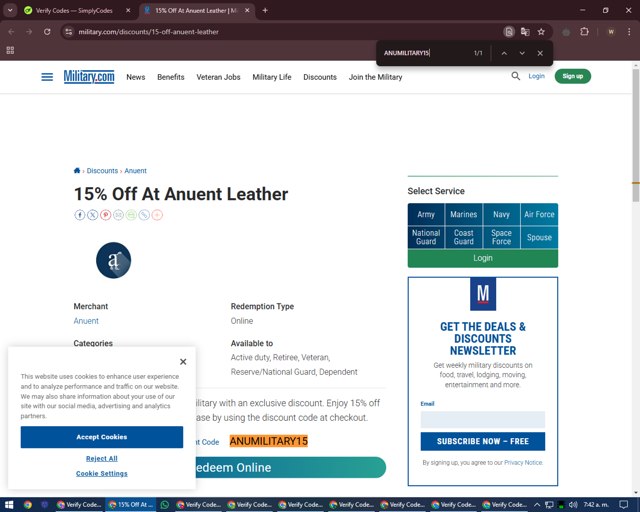
Task: Open Chrome three-dot menu
Action: (629, 32)
